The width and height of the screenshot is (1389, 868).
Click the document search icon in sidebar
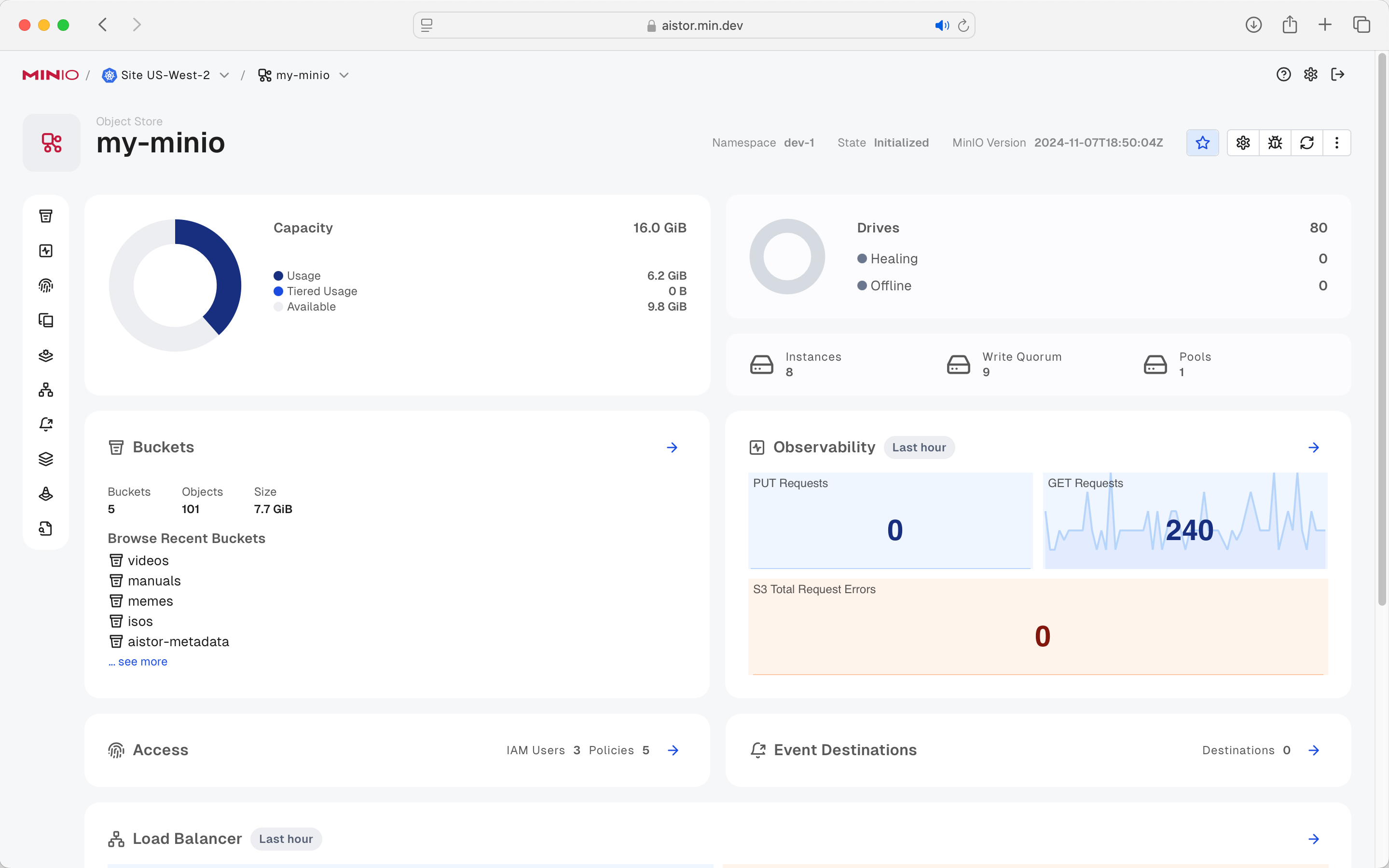[46, 528]
